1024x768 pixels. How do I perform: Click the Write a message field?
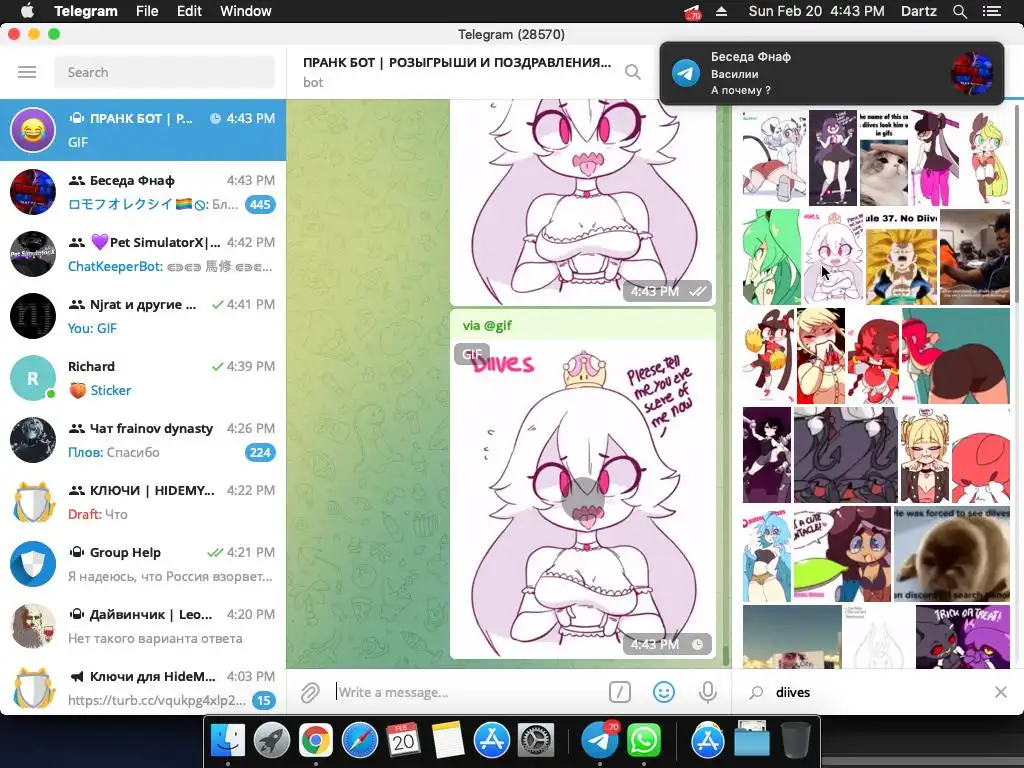coord(468,692)
